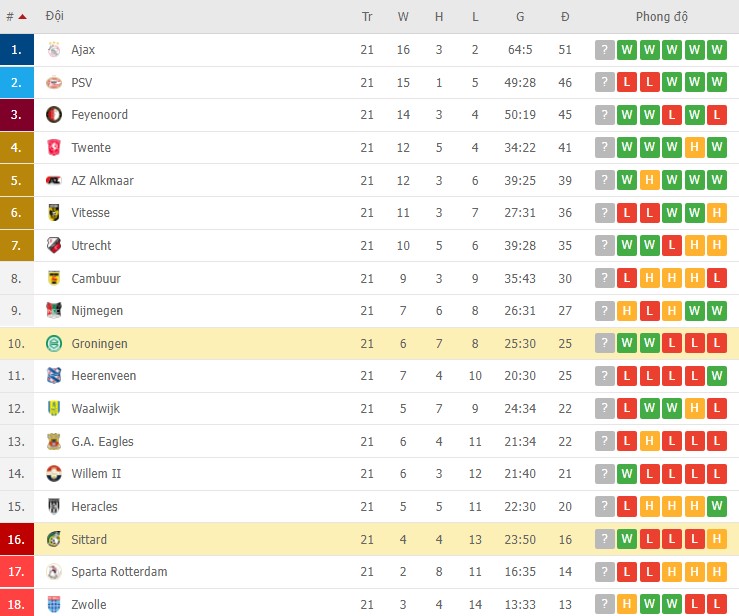Click the AZ Alkmaar logo icon
This screenshot has height=616, width=739.
[54, 181]
